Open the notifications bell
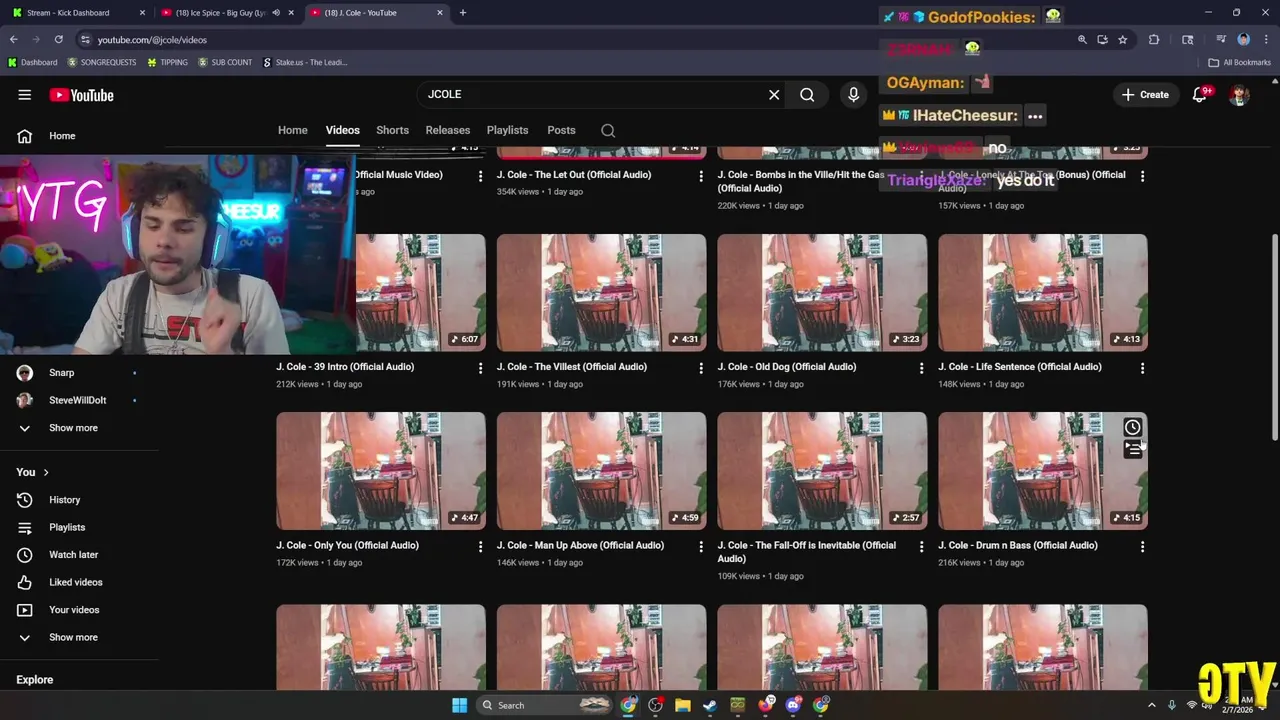Image resolution: width=1280 pixels, height=720 pixels. click(x=1200, y=95)
